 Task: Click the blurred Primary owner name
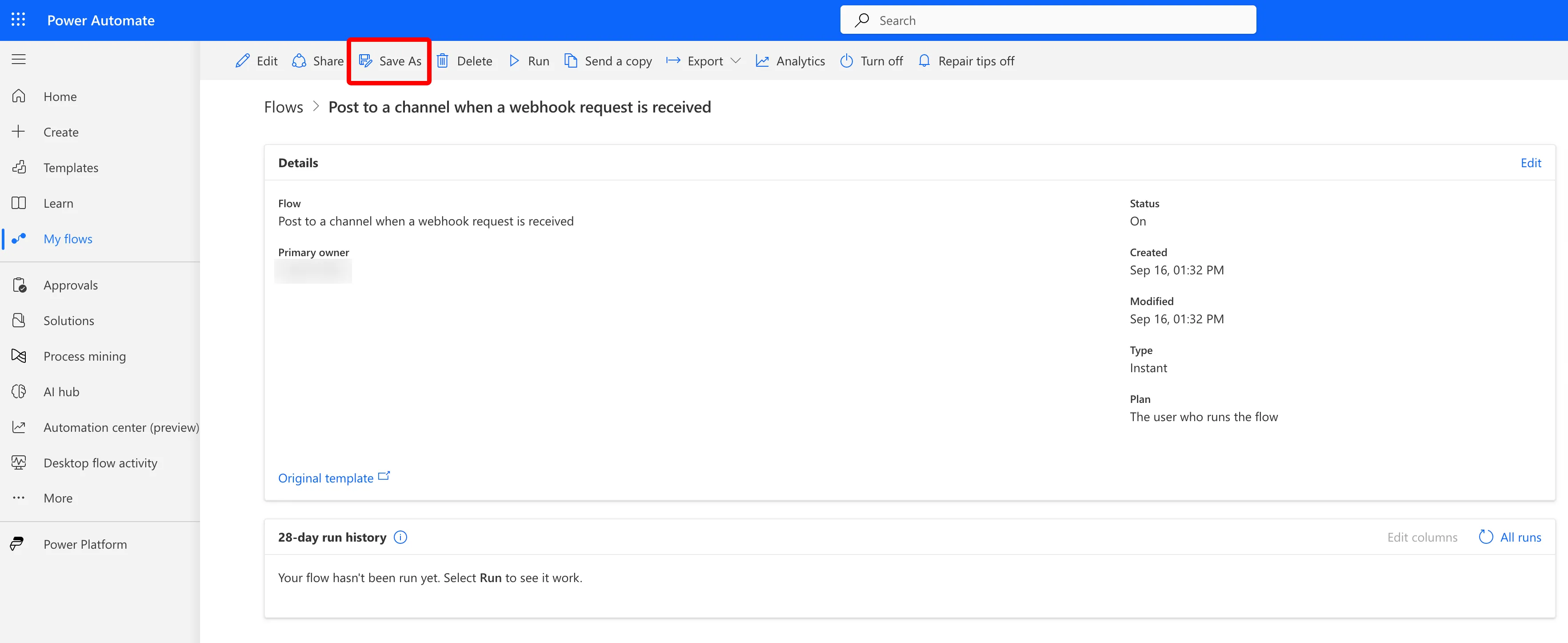pyautogui.click(x=313, y=270)
